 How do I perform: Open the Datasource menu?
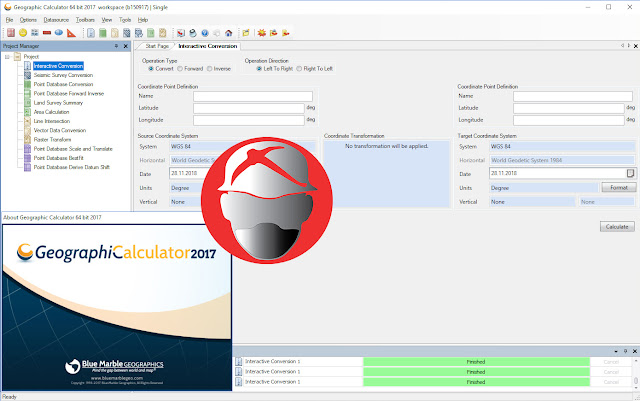pyautogui.click(x=56, y=20)
